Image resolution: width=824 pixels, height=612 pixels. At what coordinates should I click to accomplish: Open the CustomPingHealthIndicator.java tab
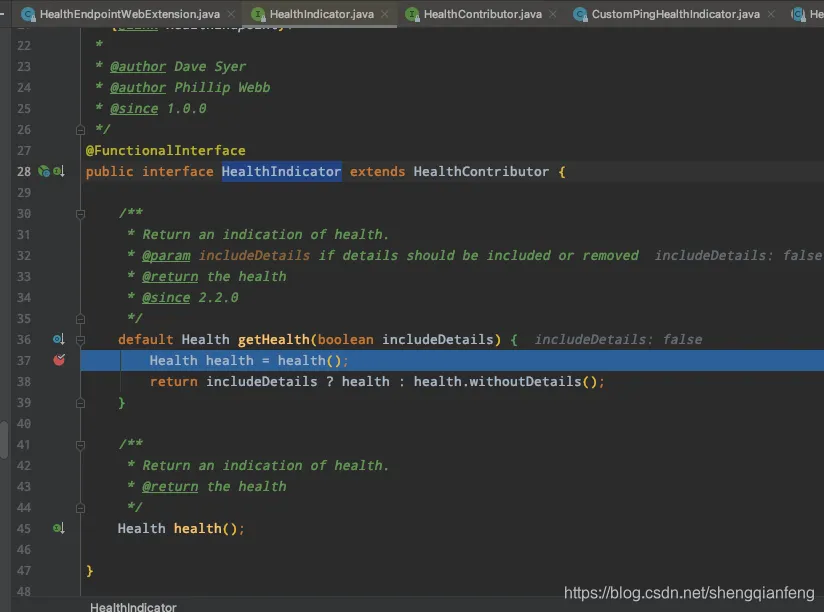click(675, 14)
